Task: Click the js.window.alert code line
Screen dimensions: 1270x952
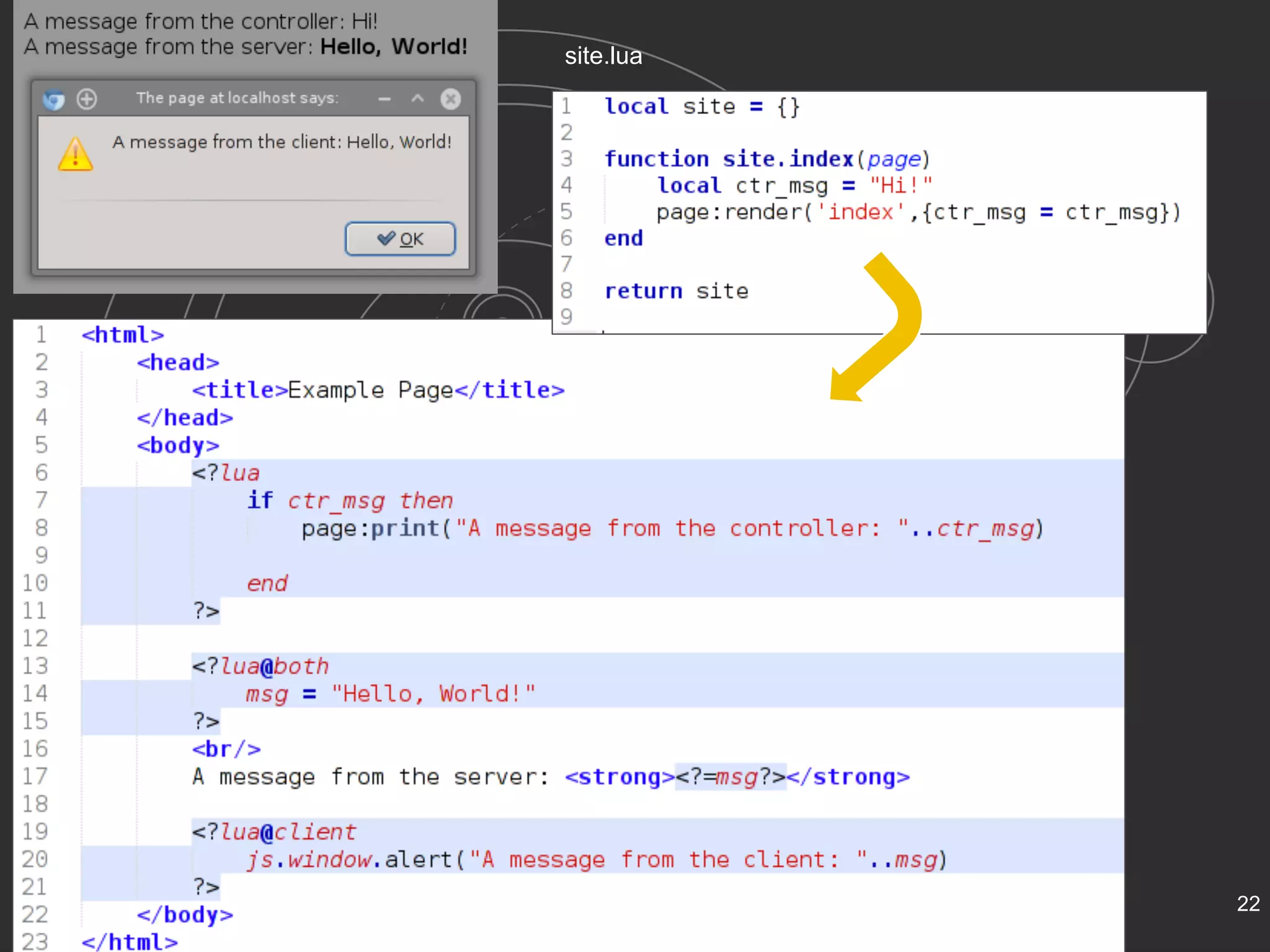Action: pyautogui.click(x=597, y=860)
